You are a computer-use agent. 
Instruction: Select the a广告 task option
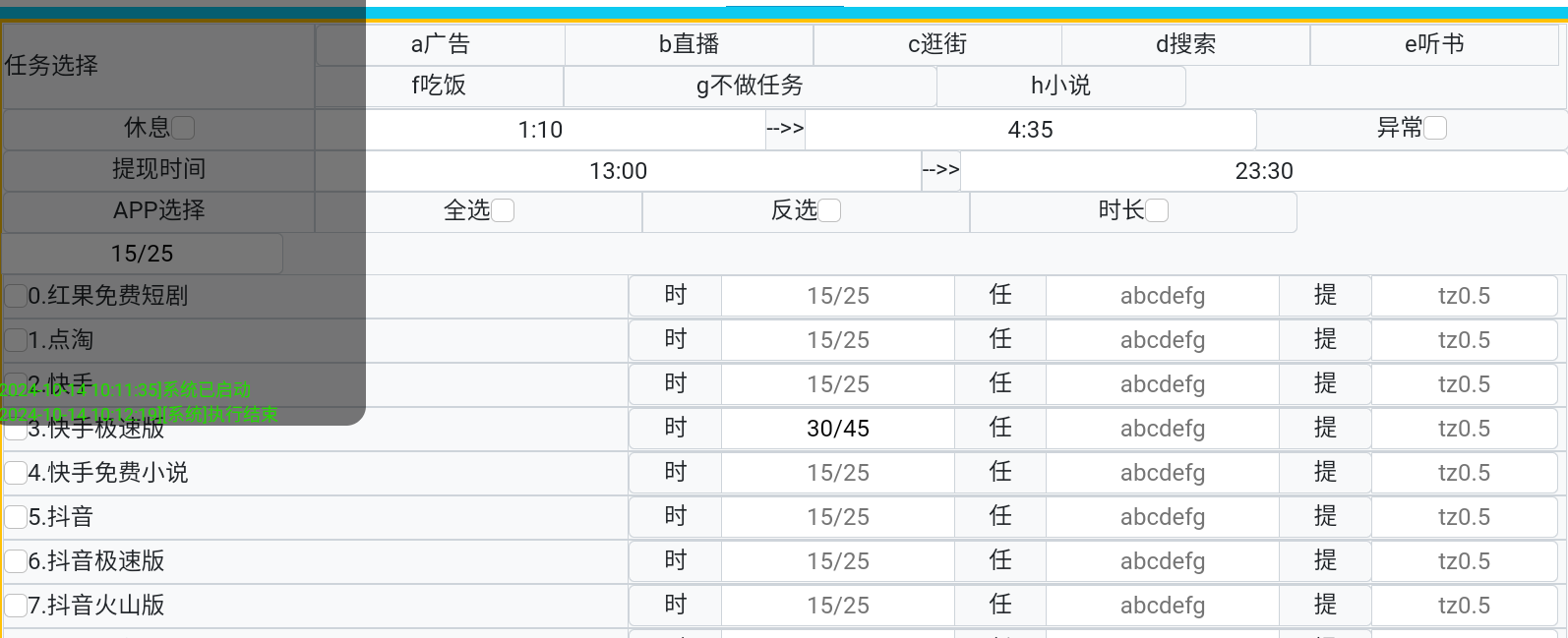[x=440, y=44]
